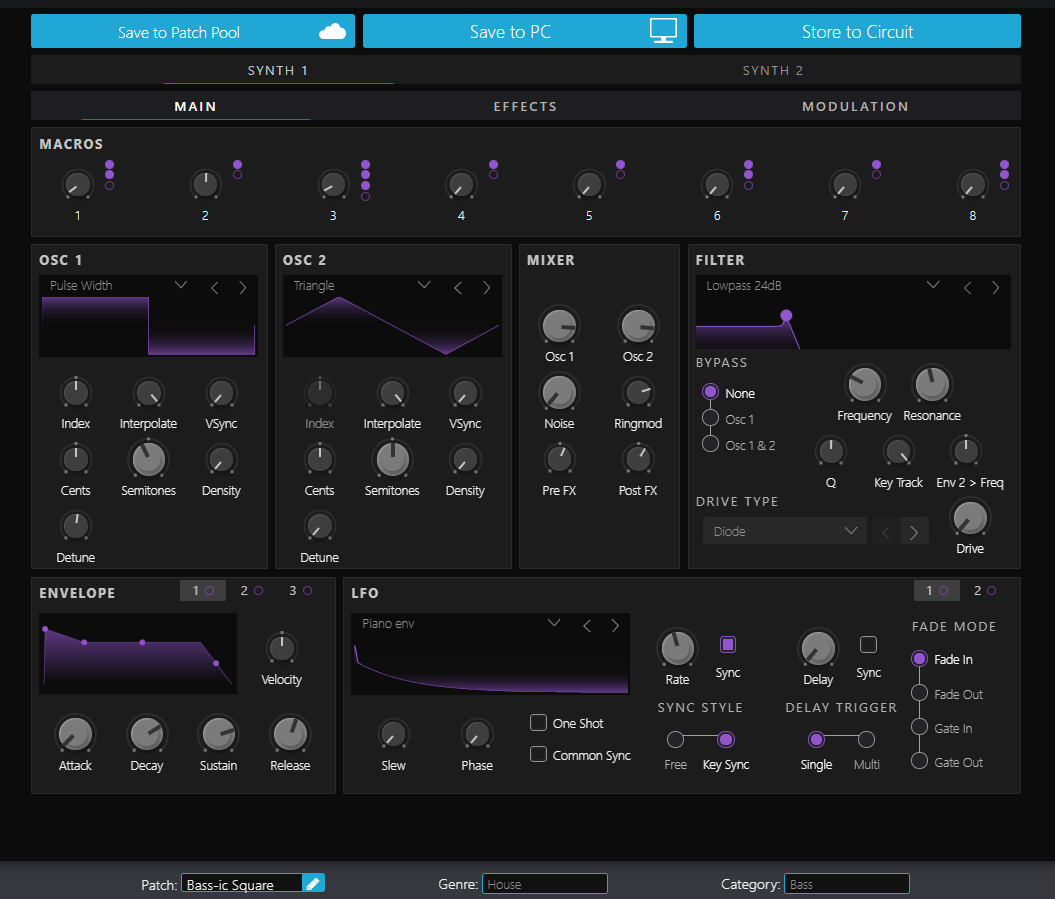Select bypass Osc 1 radio button
Viewport: 1055px width, 899px height.
pos(711,418)
